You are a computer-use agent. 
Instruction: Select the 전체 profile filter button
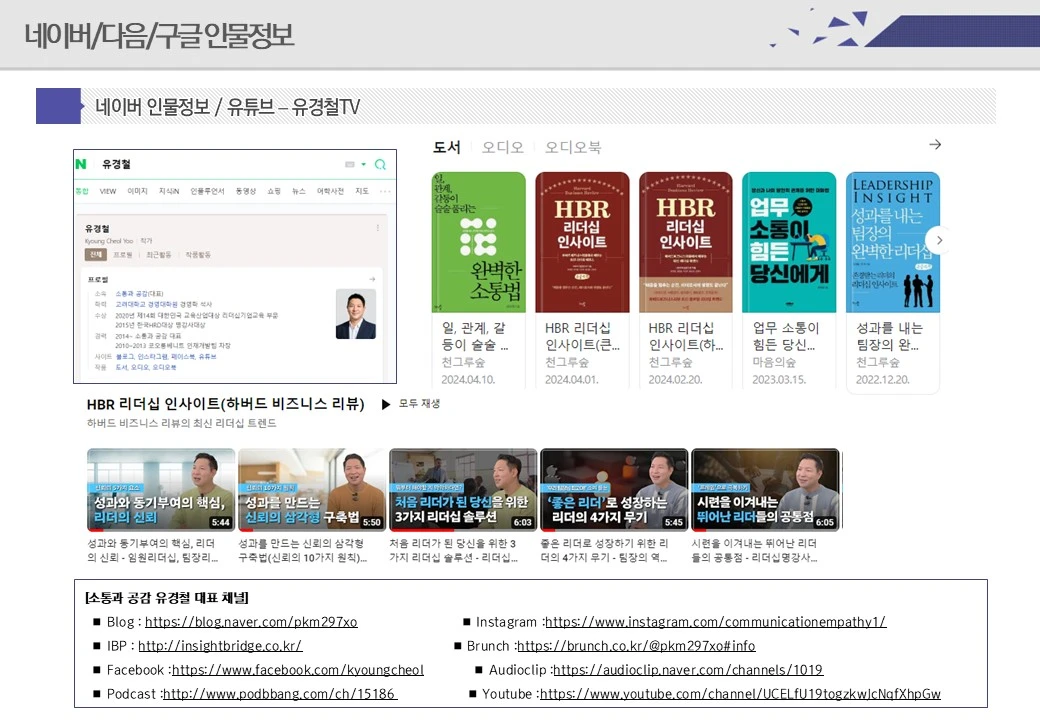(96, 255)
